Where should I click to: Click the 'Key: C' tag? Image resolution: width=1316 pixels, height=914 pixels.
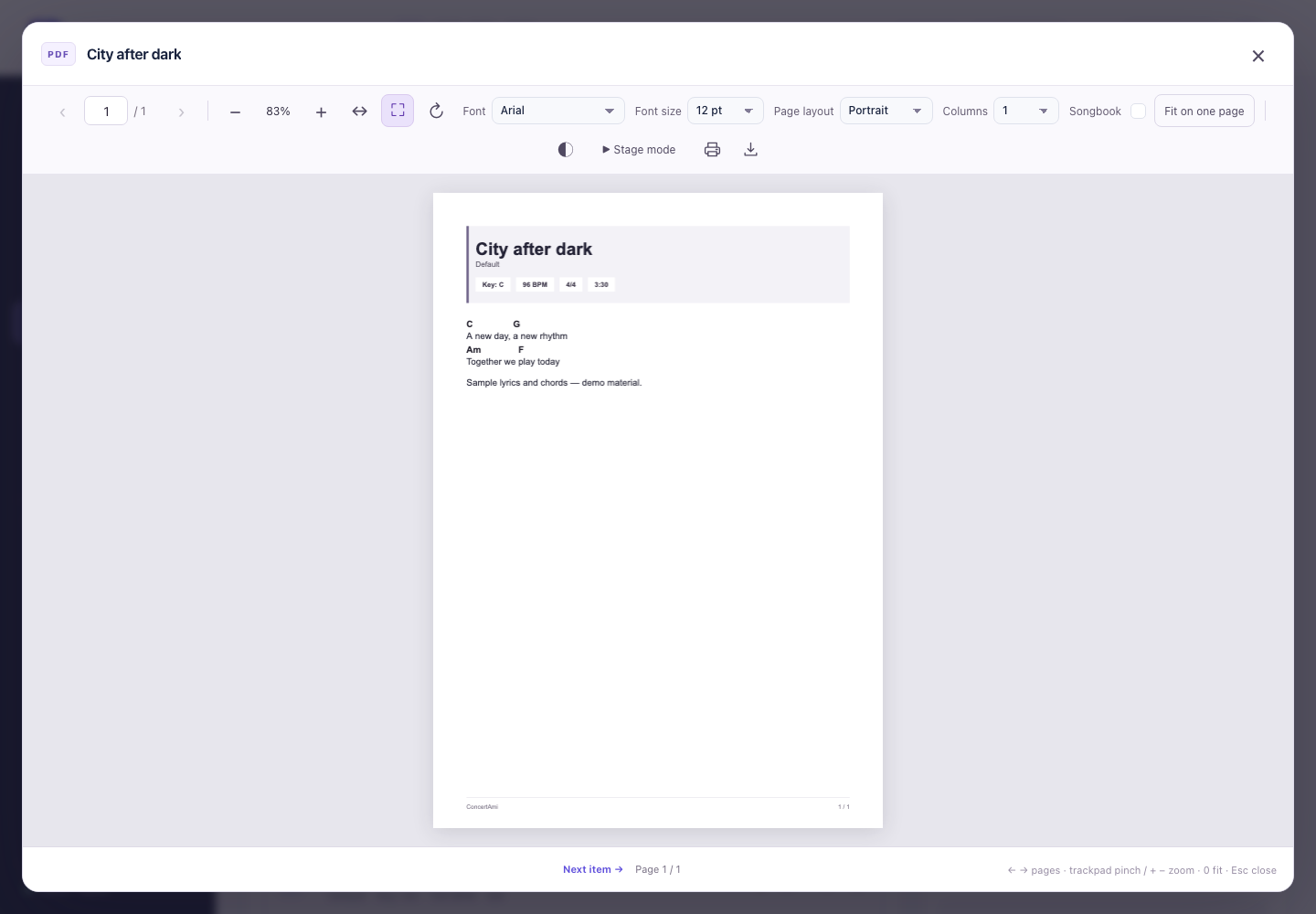[493, 284]
